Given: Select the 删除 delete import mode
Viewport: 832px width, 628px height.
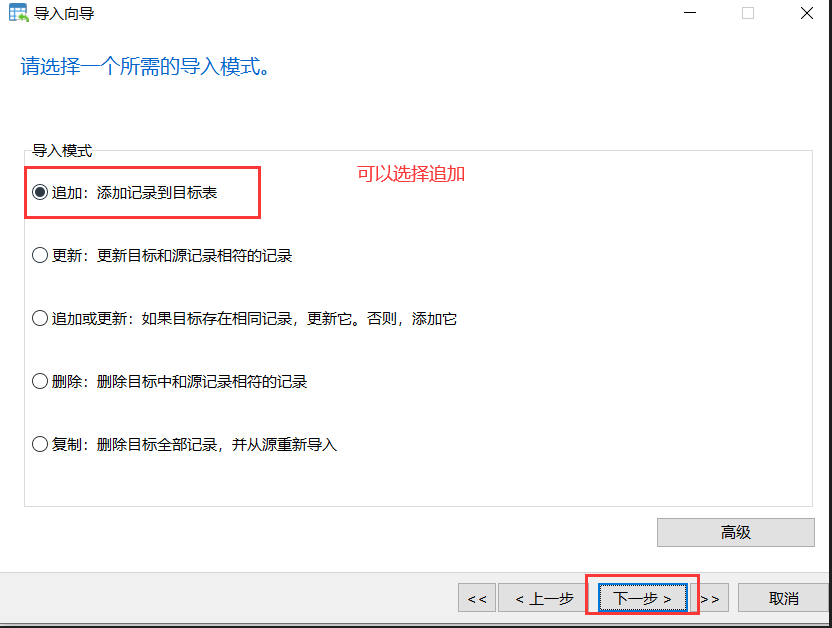Looking at the screenshot, I should pos(40,381).
